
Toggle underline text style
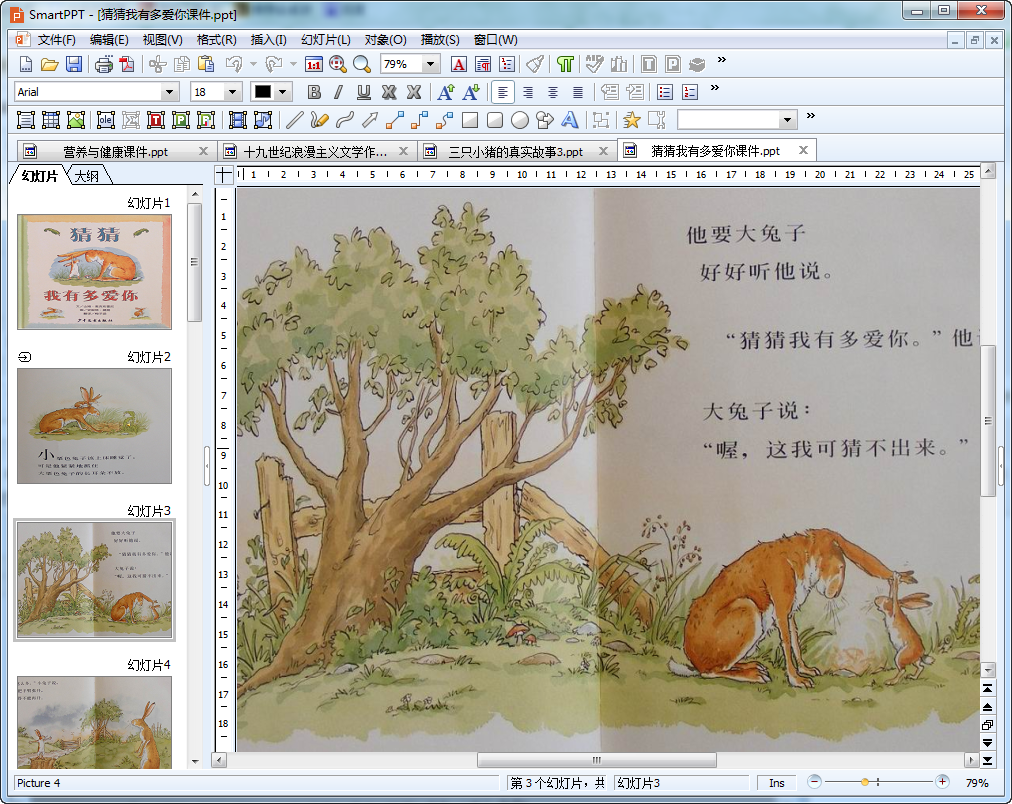click(363, 92)
